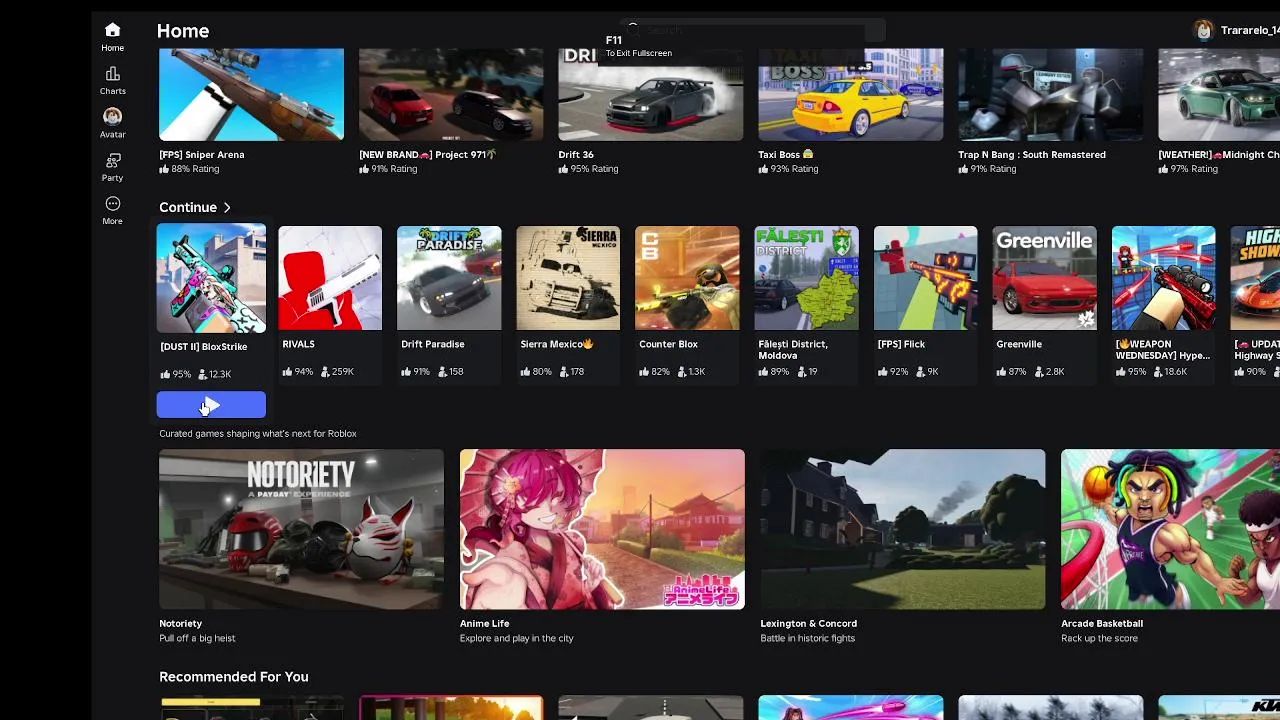This screenshot has height=720, width=1280.
Task: Open the Weapon Wednesday Hype game thumbnail
Action: pos(1163,278)
